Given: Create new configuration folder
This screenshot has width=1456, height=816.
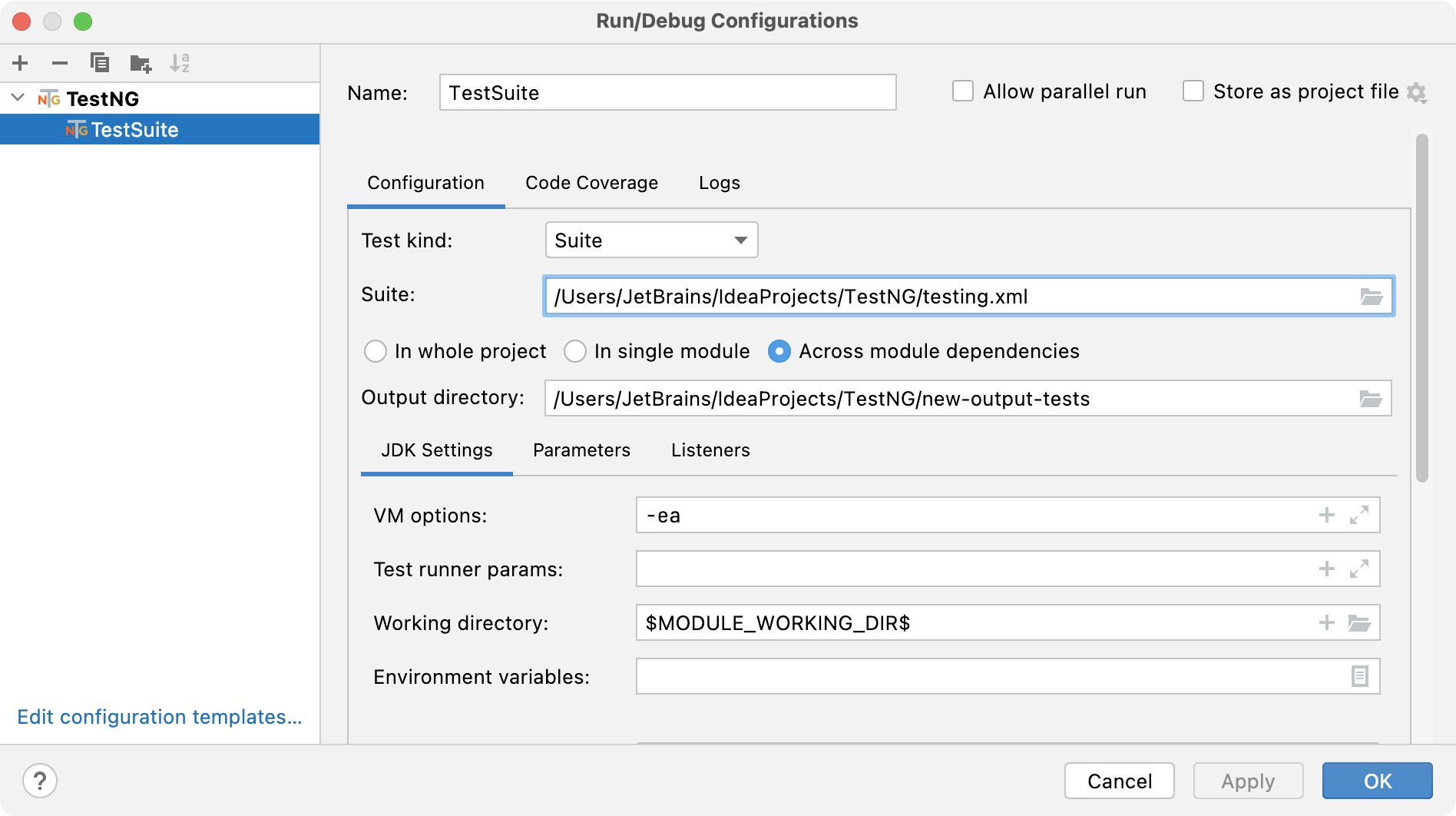Looking at the screenshot, I should [141, 63].
